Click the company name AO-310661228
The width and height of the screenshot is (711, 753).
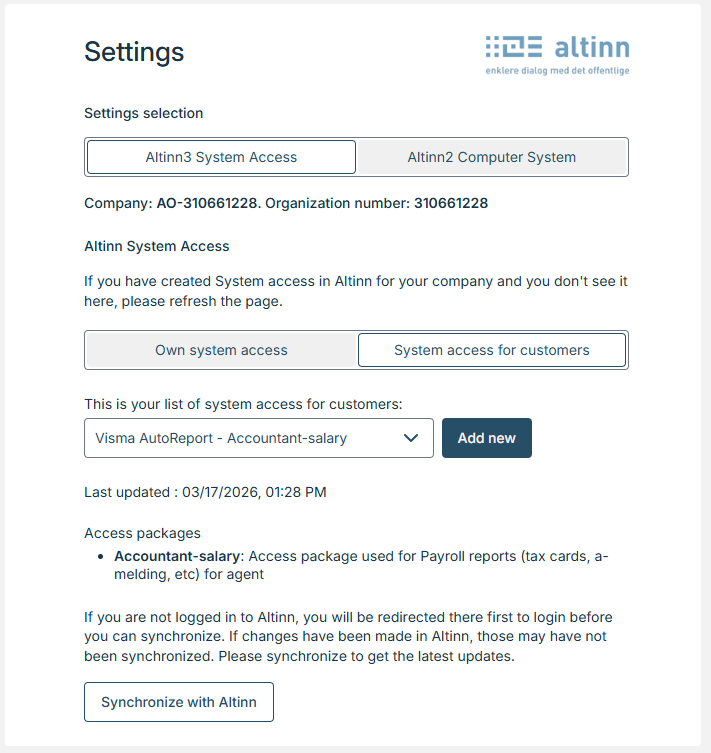click(x=205, y=203)
